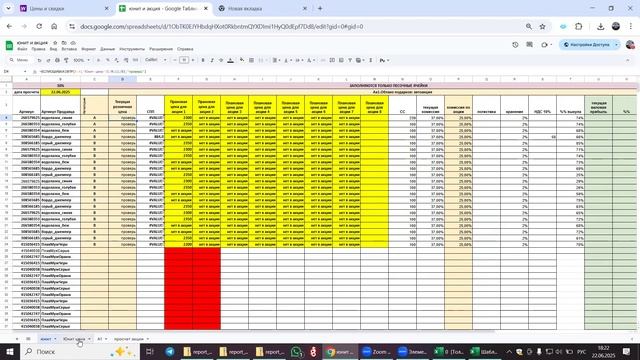640x360 pixels.
Task: Open the Данные menu
Action: [x=107, y=49]
